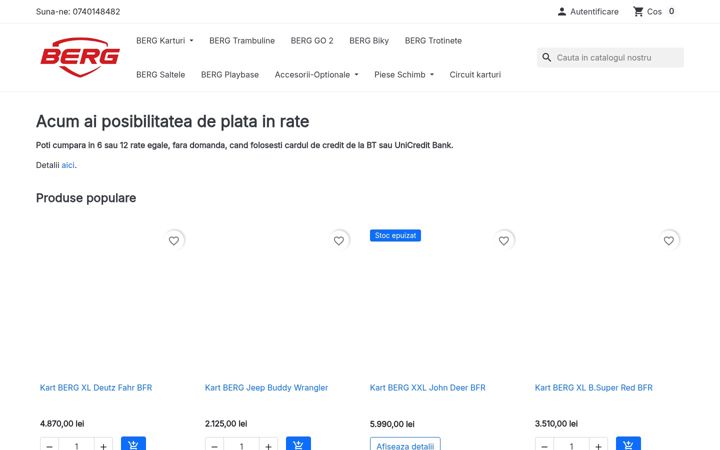
Task: Add Kart BERG XL Deutz Fahr to wishlist
Action: 174,241
